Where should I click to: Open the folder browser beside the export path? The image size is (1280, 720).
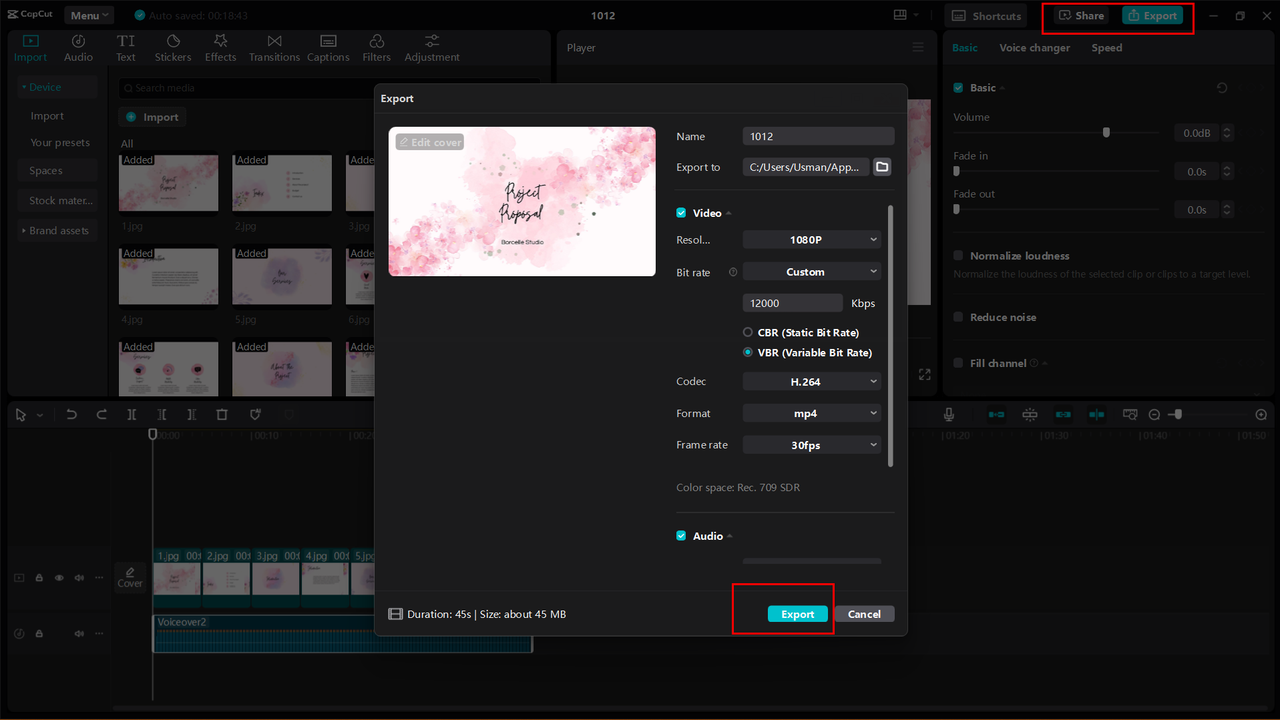click(881, 167)
